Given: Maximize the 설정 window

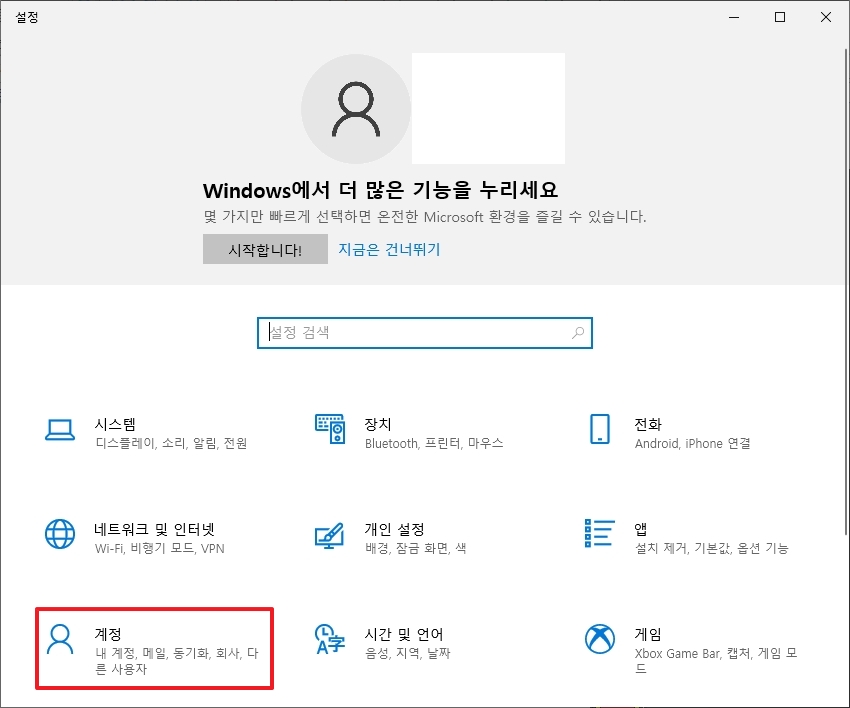Looking at the screenshot, I should (x=780, y=17).
